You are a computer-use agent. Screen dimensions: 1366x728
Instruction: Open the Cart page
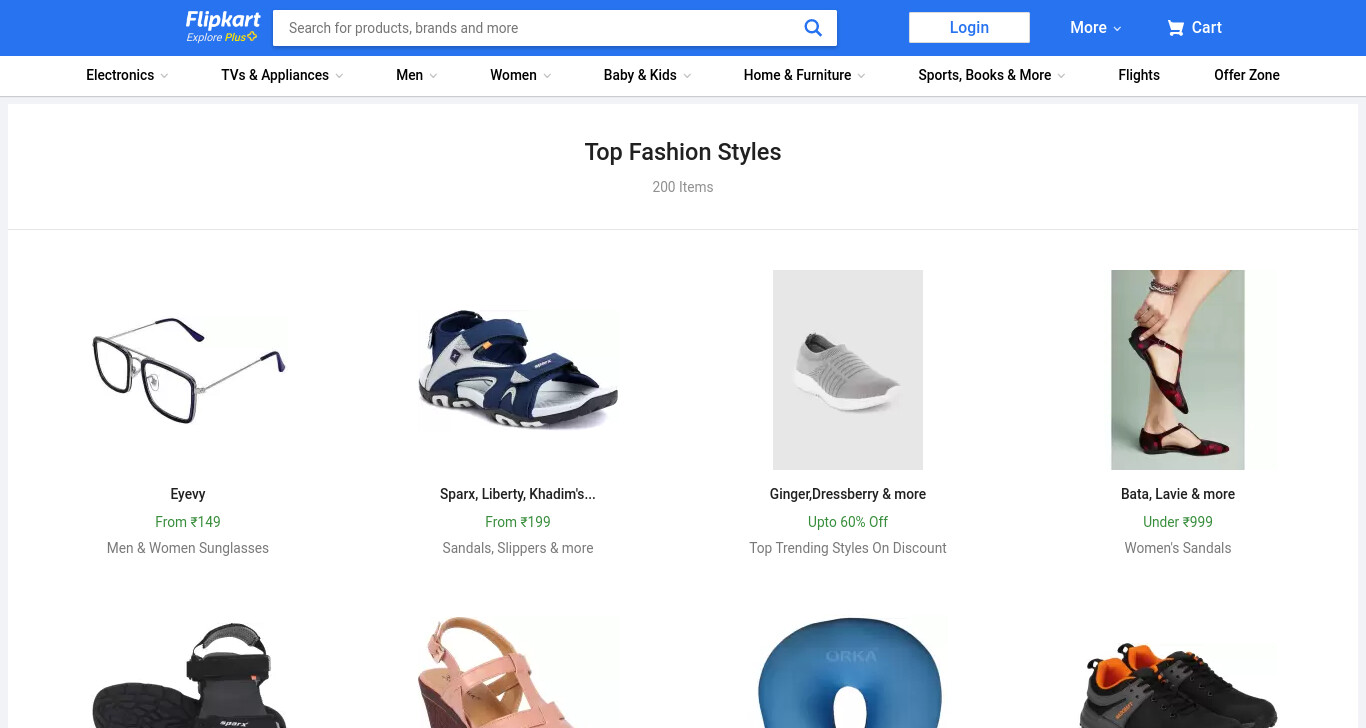point(1194,28)
